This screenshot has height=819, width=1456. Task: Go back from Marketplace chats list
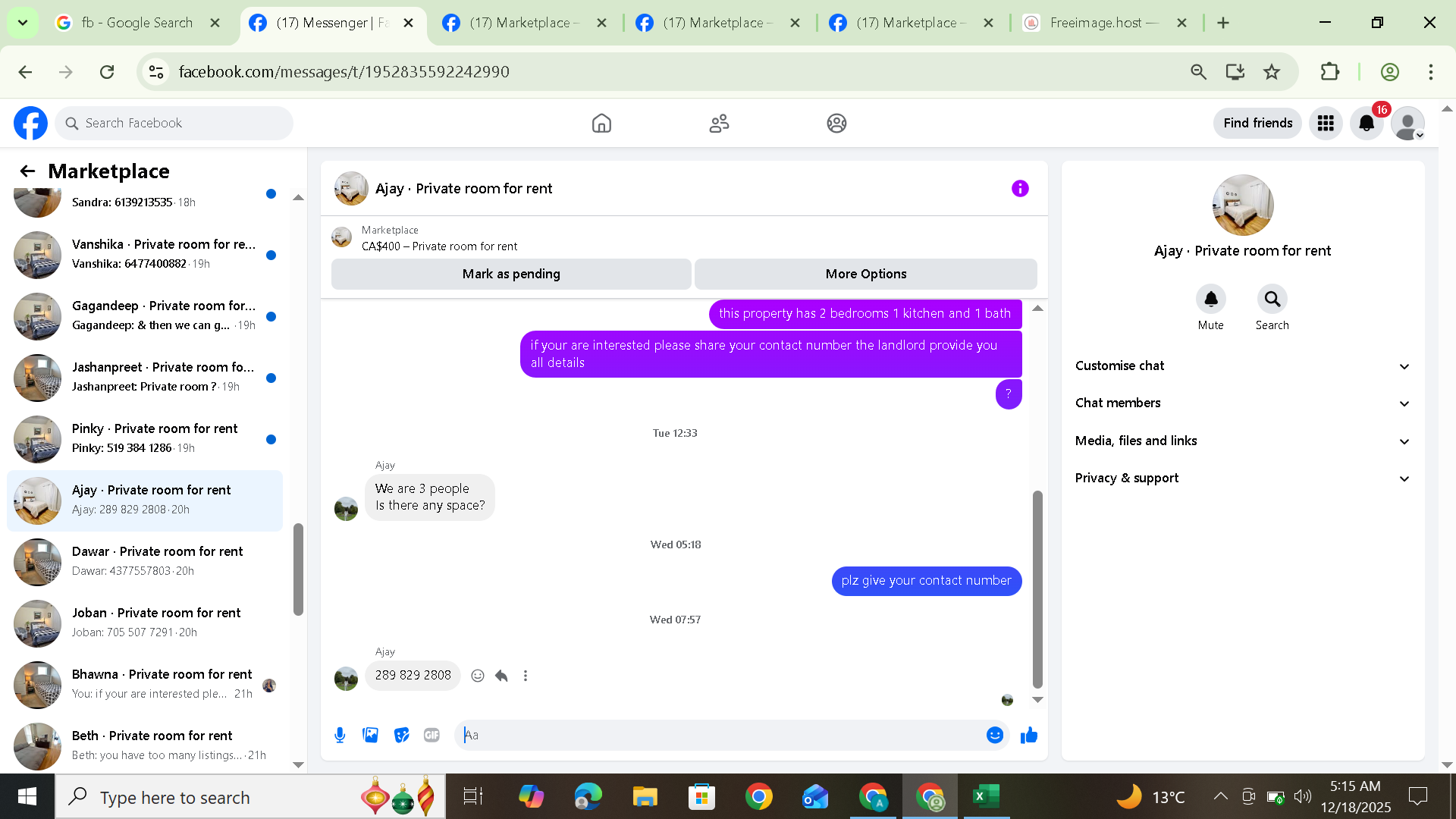pyautogui.click(x=27, y=171)
